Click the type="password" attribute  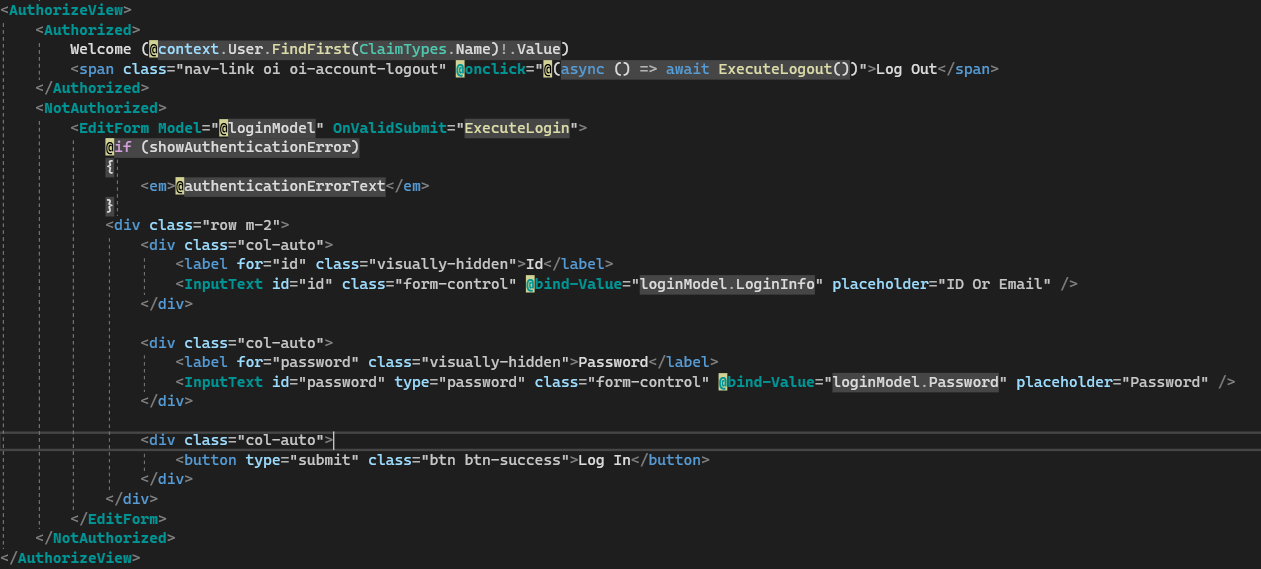pos(460,382)
